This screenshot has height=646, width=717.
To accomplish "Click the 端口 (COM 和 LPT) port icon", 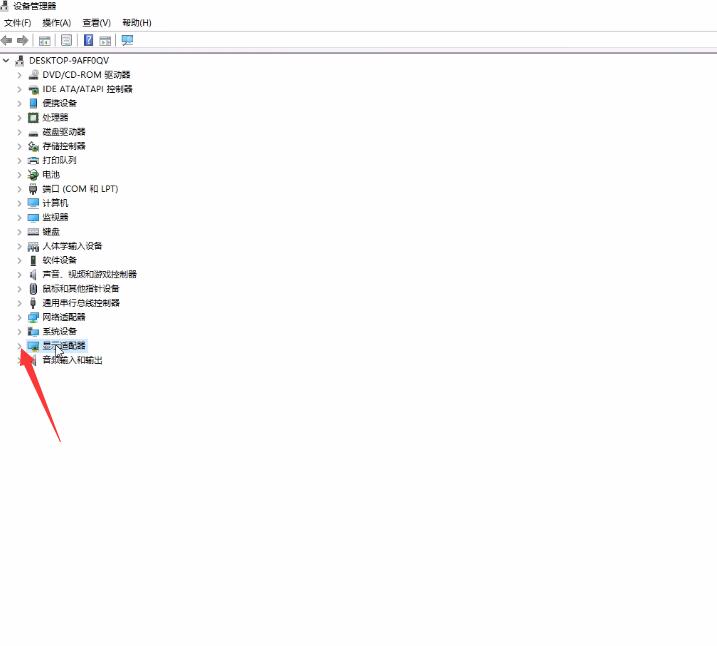I will 33,189.
